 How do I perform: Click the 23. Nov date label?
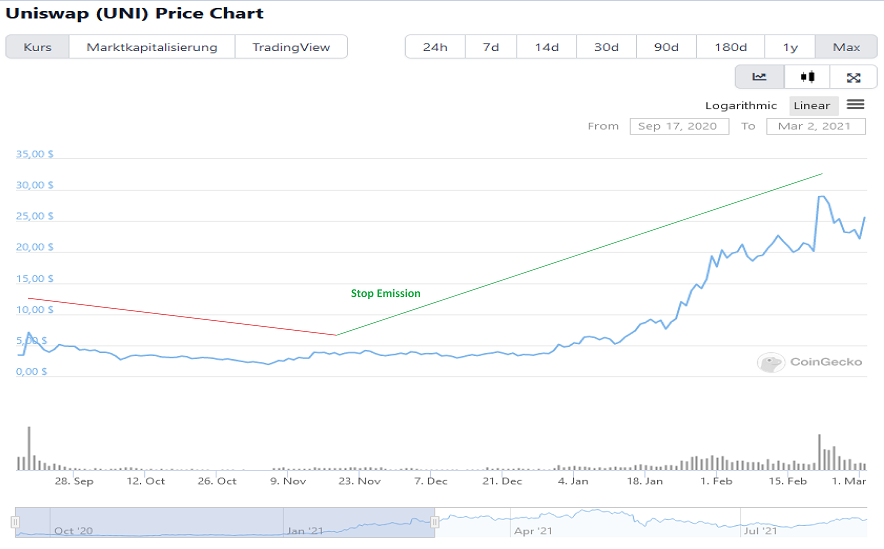[360, 481]
